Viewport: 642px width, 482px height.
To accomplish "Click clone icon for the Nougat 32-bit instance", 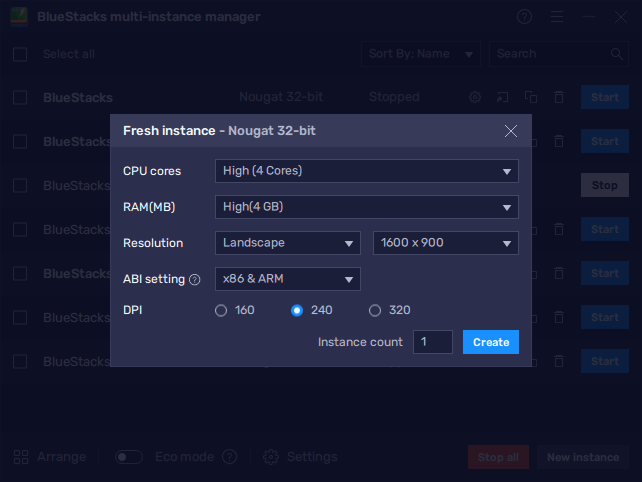I will [531, 97].
